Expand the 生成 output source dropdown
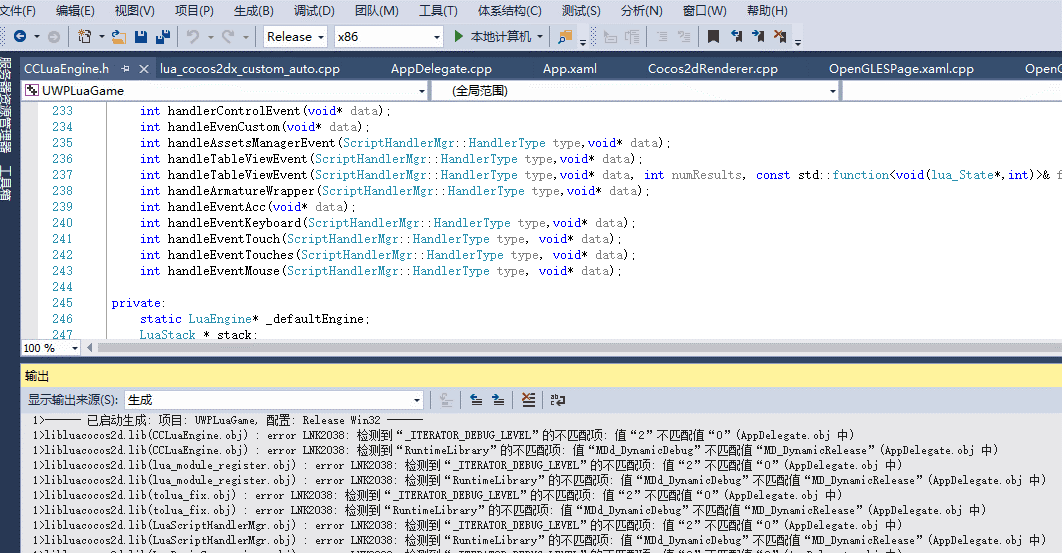 [417, 400]
